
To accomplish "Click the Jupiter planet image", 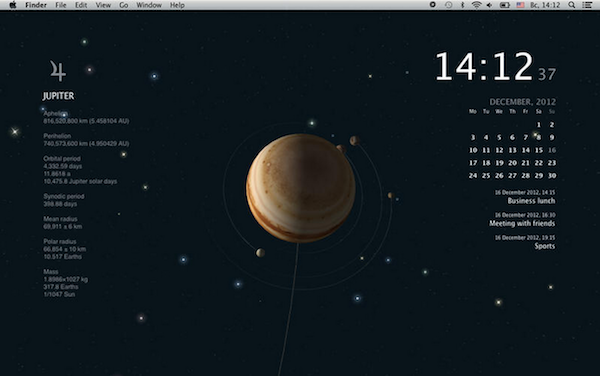I will click(301, 188).
